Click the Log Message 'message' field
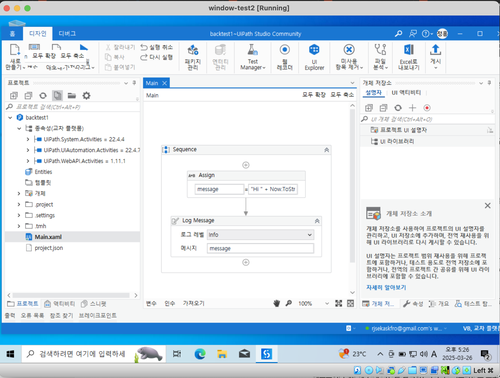500x378 pixels. [x=260, y=249]
